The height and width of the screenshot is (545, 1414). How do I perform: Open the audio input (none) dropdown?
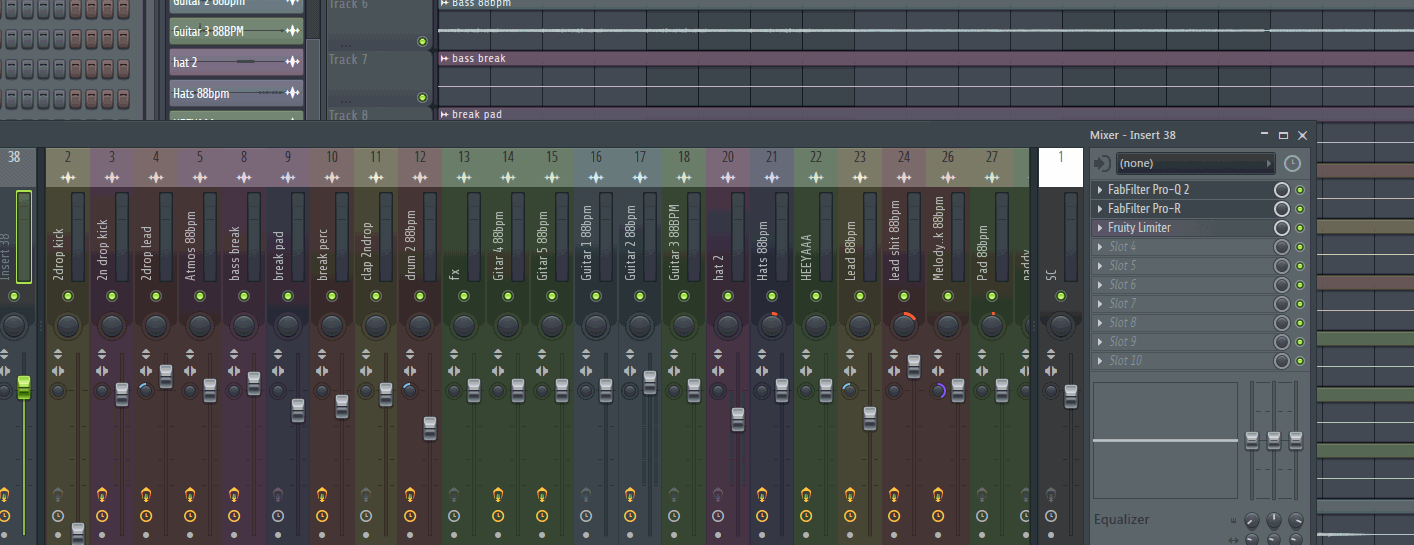pos(1195,163)
